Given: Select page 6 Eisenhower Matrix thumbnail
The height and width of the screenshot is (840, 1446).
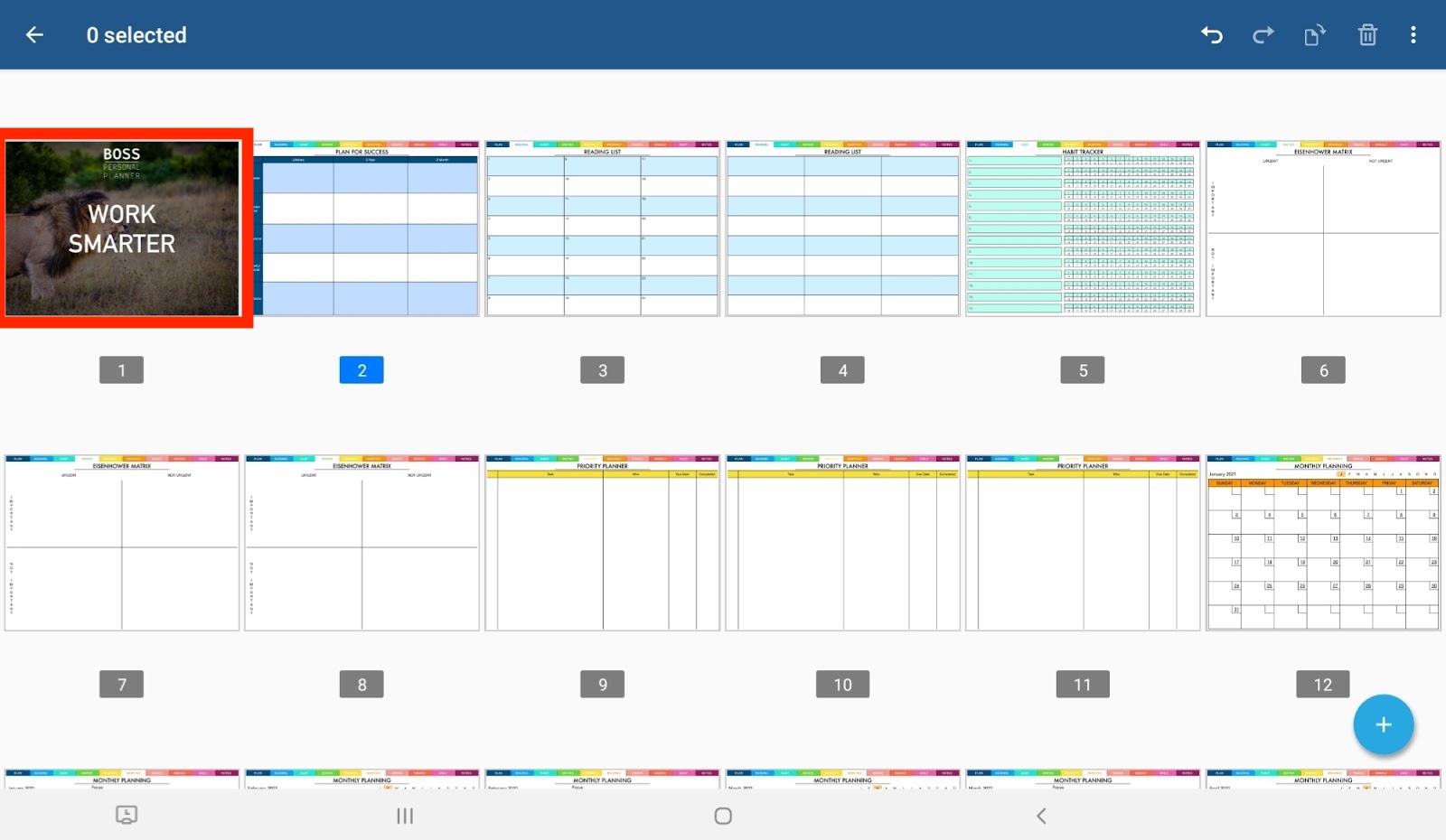Looking at the screenshot, I should (1323, 229).
